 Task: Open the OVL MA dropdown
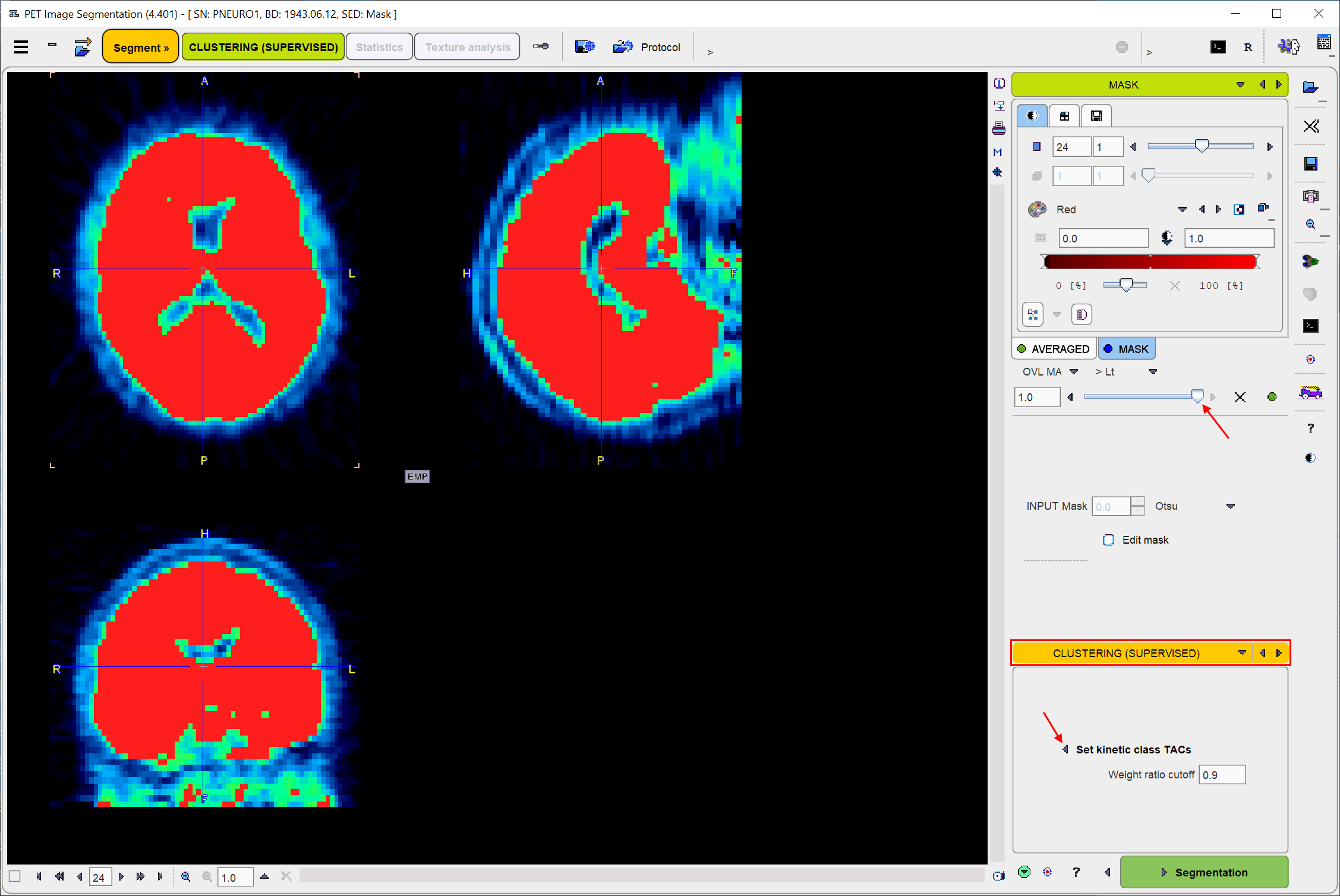tap(1073, 371)
